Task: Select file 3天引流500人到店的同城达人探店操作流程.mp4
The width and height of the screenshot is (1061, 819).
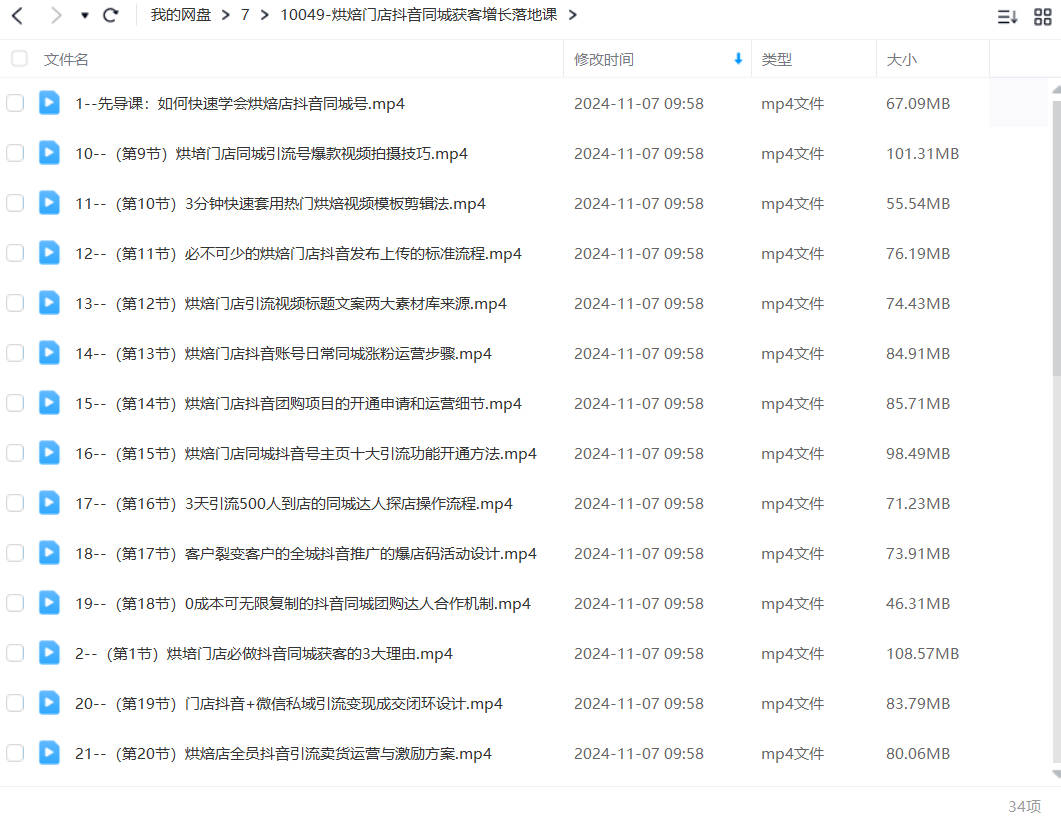Action: tap(294, 504)
